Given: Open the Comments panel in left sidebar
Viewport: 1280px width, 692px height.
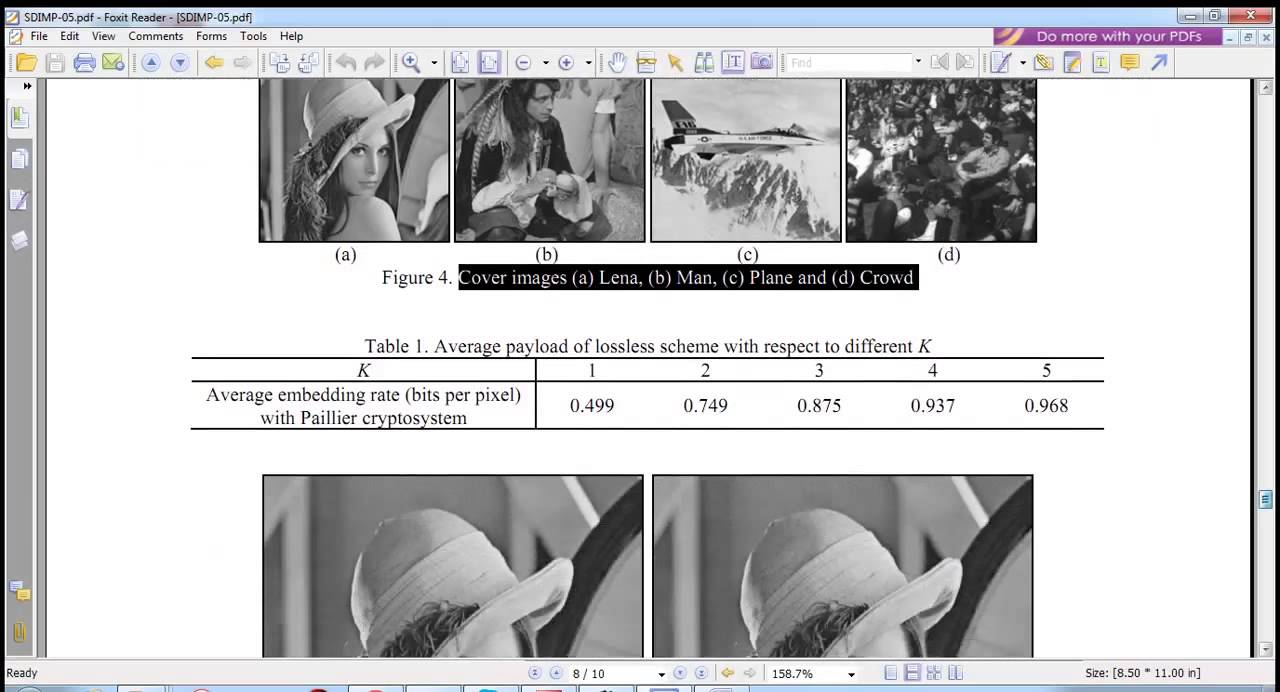Looking at the screenshot, I should pos(19,592).
